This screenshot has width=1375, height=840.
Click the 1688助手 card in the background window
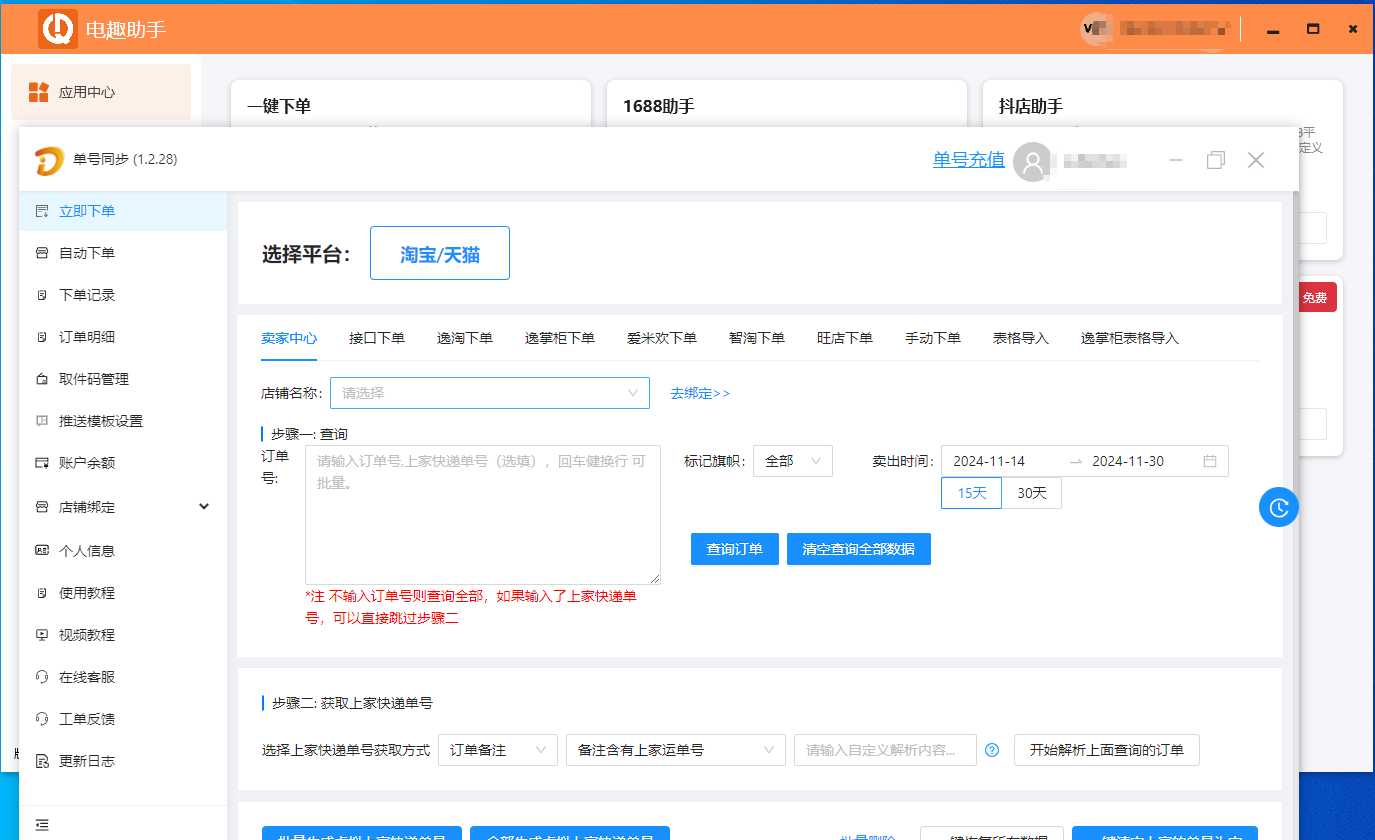pos(787,105)
